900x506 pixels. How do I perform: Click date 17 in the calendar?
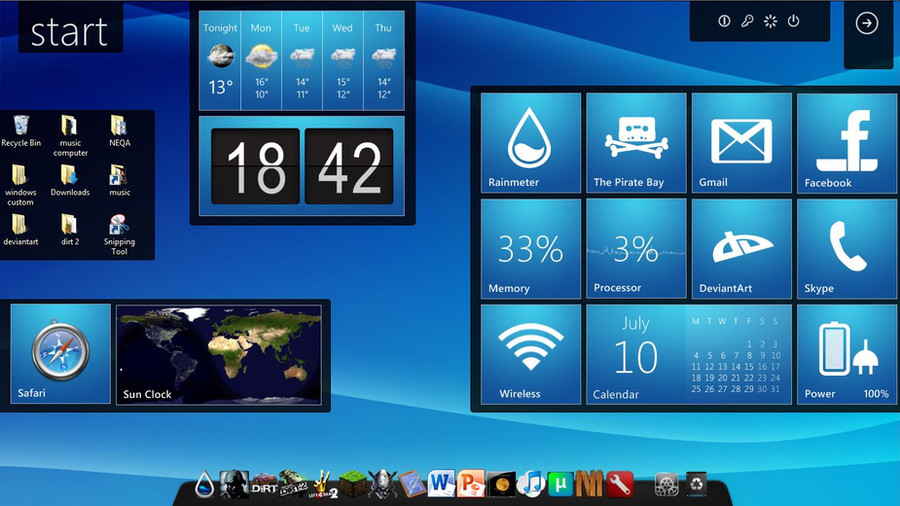click(x=775, y=367)
